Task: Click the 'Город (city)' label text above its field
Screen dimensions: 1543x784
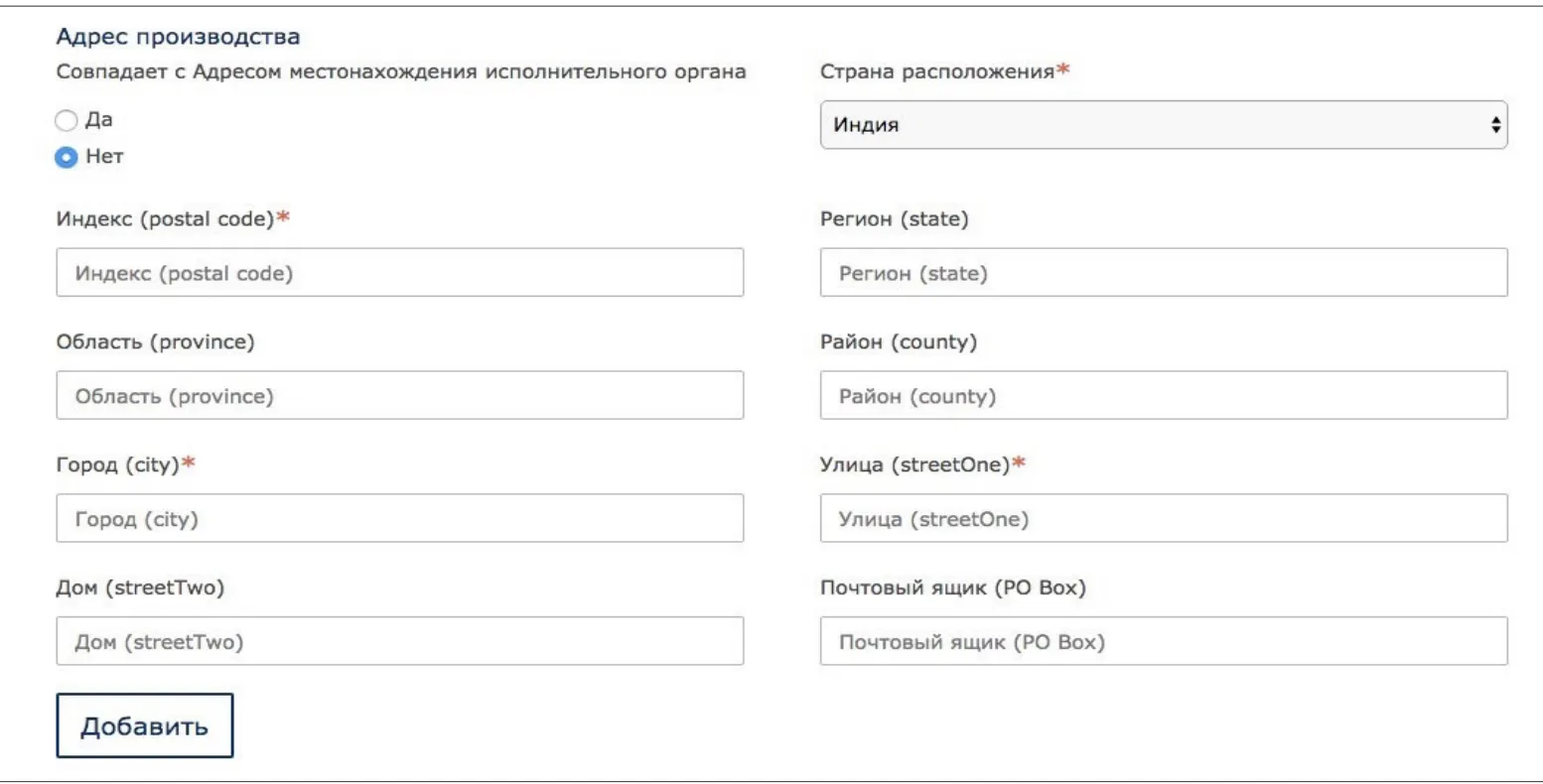Action: (118, 464)
